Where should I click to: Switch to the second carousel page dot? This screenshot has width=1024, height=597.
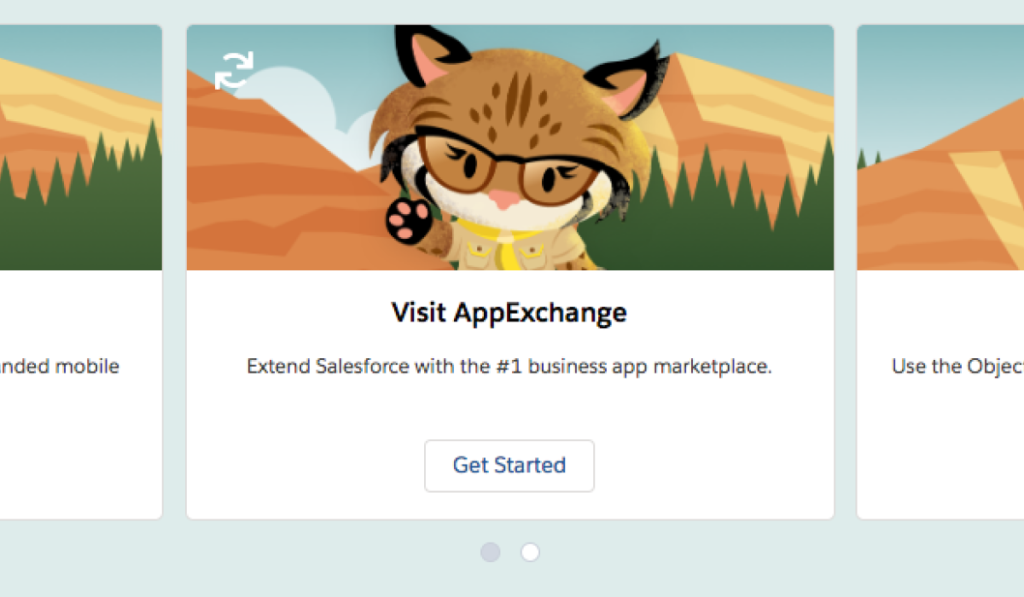point(530,552)
